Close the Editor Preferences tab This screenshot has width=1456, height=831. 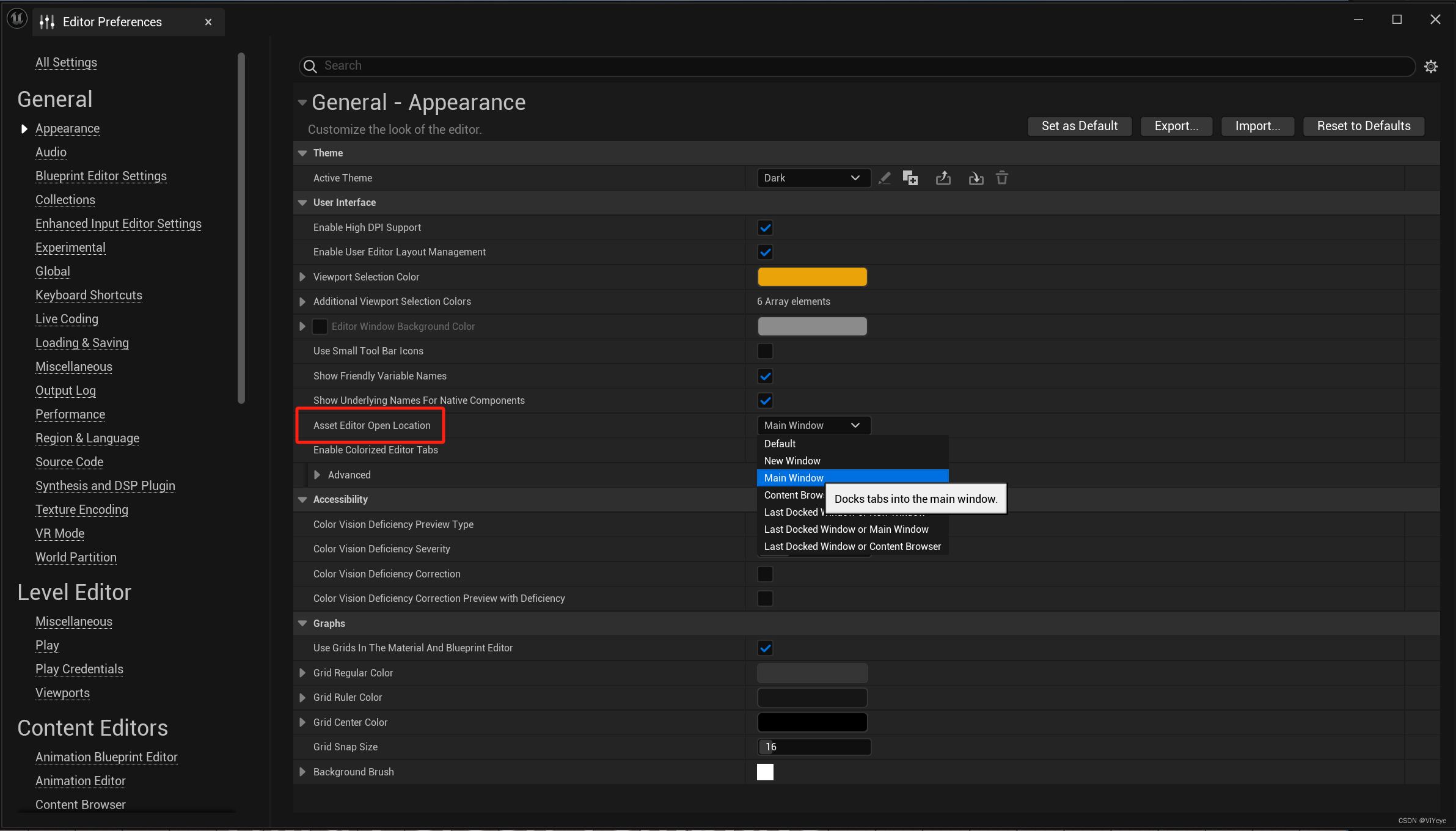208,22
